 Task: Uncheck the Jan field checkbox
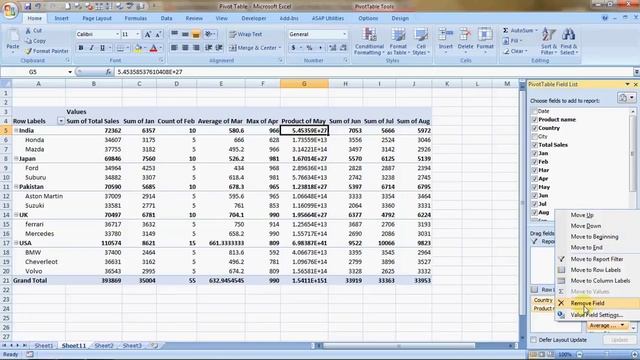[534, 153]
